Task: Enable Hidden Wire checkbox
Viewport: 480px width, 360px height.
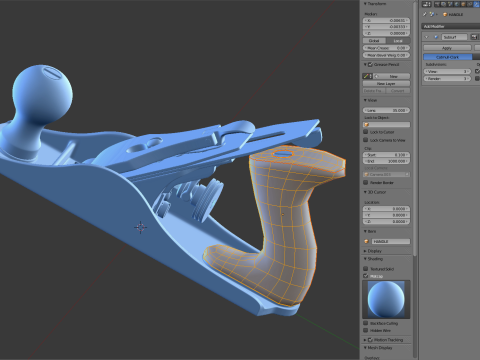Action: (366, 330)
